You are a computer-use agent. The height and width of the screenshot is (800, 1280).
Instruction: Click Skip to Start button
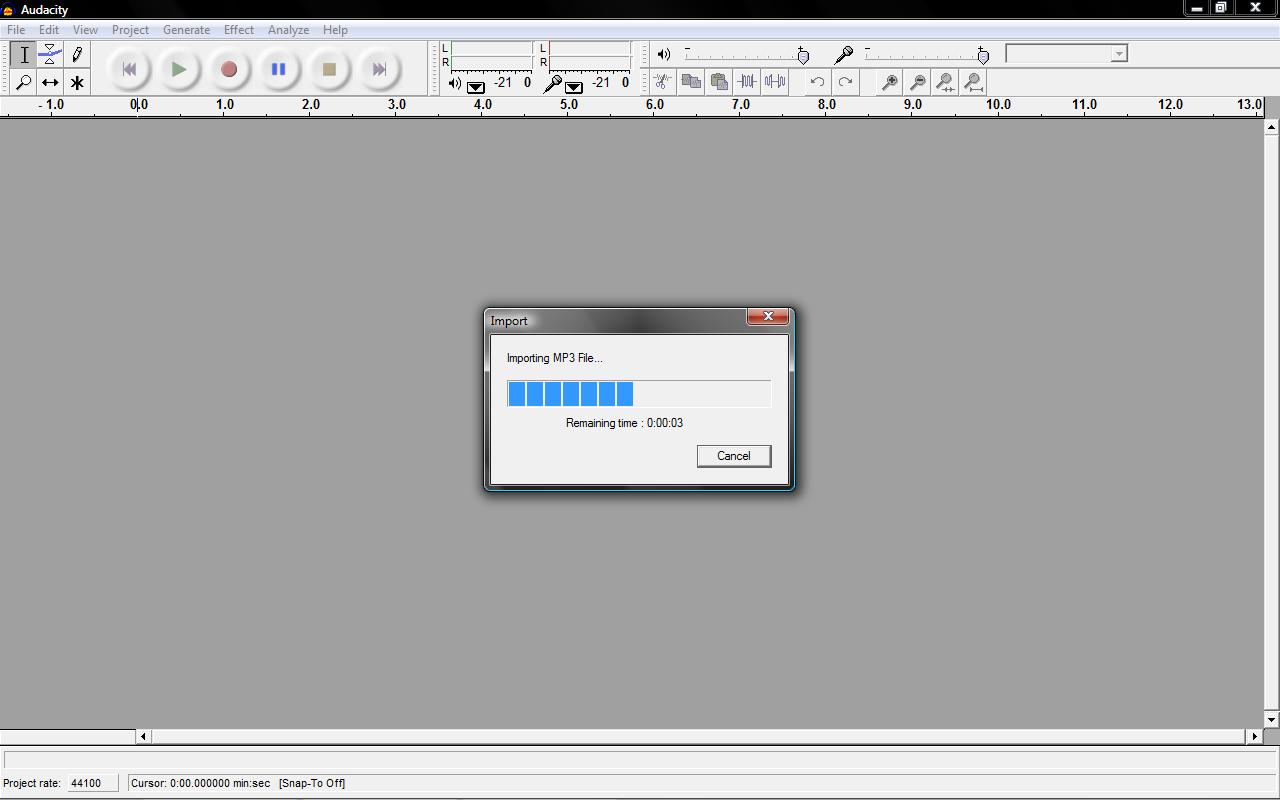pyautogui.click(x=129, y=69)
